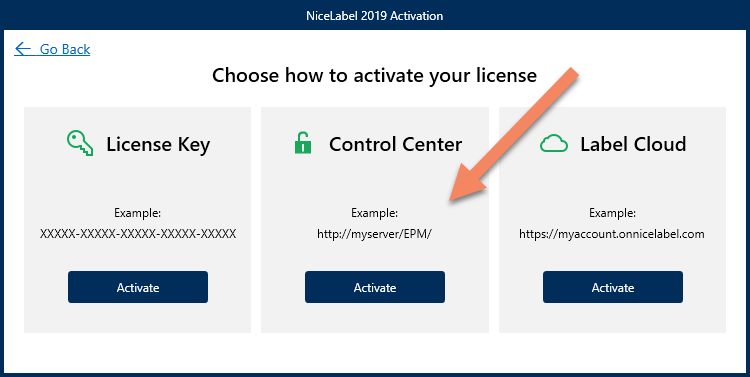Select the Control Center heading
This screenshot has width=750, height=377.
point(396,144)
